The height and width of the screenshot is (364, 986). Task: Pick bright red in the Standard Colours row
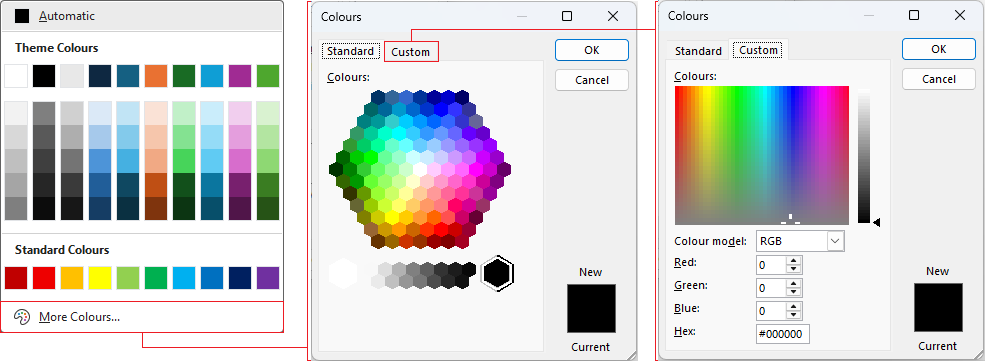[44, 278]
